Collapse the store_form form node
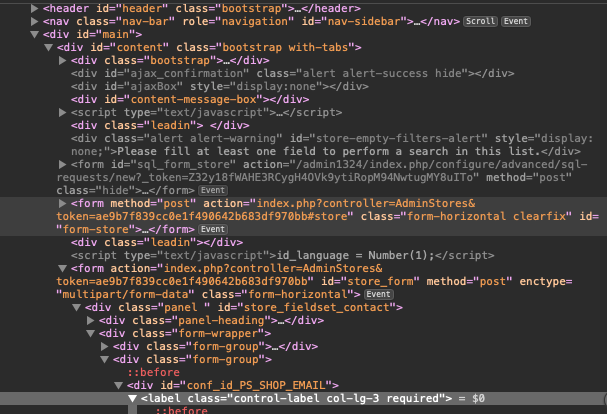 (x=62, y=268)
